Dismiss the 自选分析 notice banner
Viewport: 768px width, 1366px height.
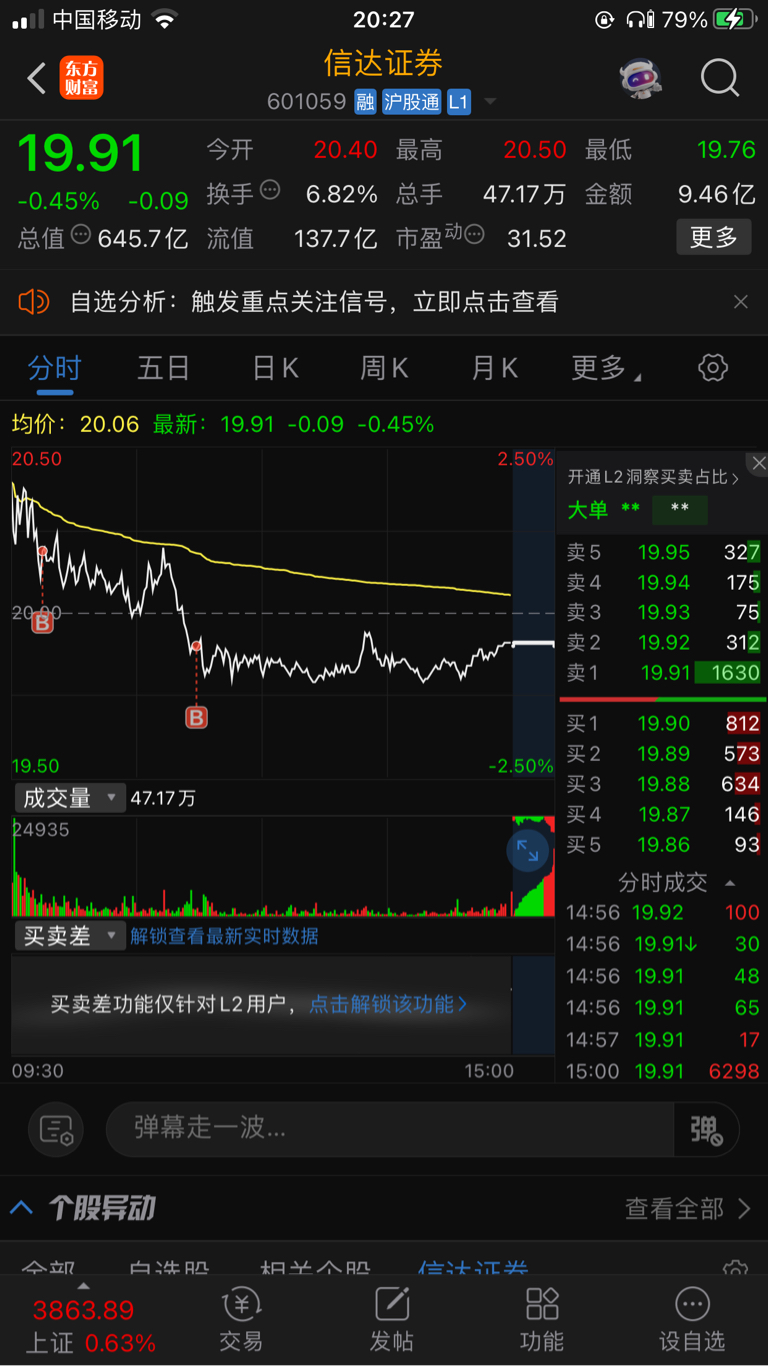pos(741,302)
